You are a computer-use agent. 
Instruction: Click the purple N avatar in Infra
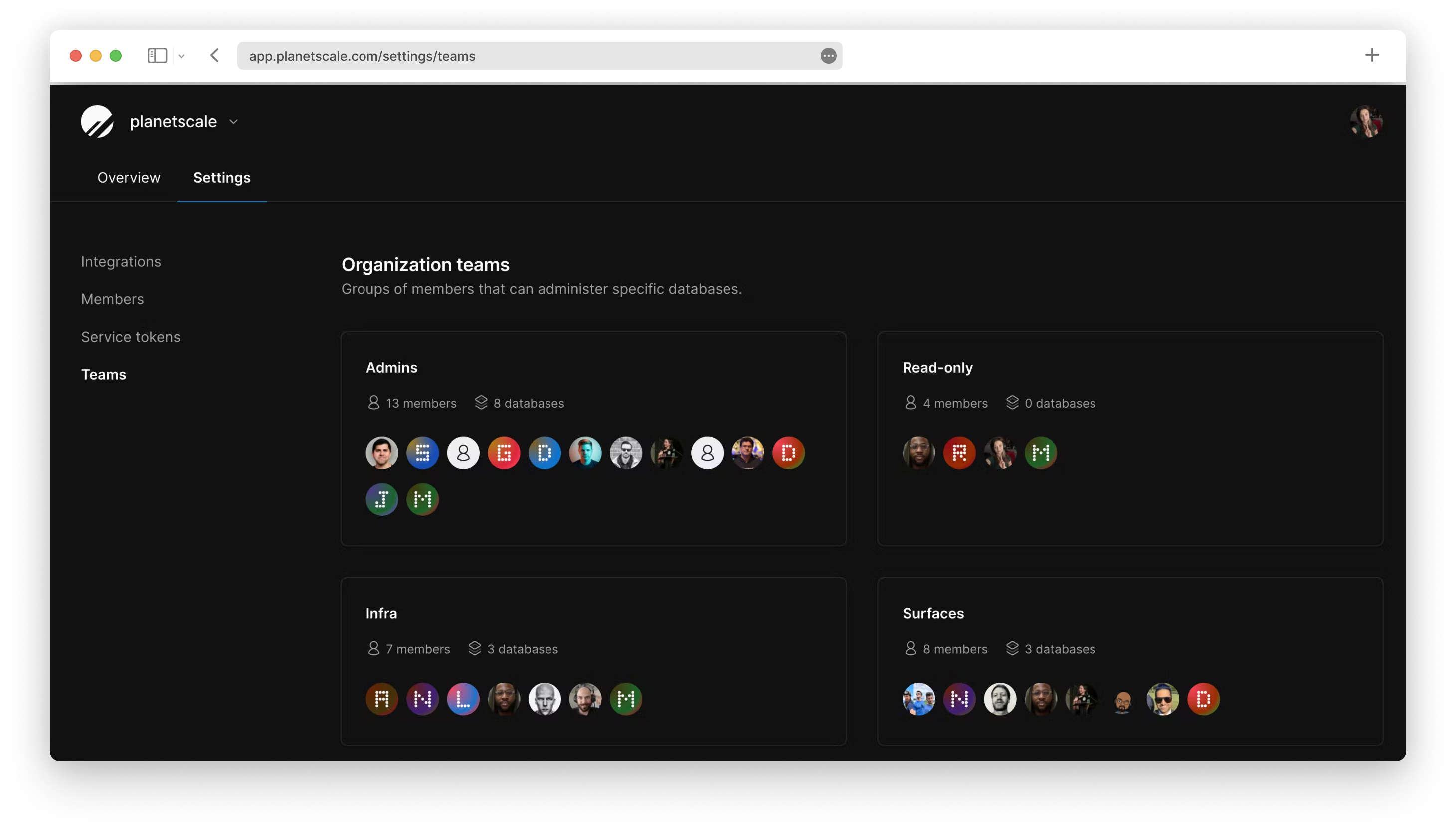(422, 699)
